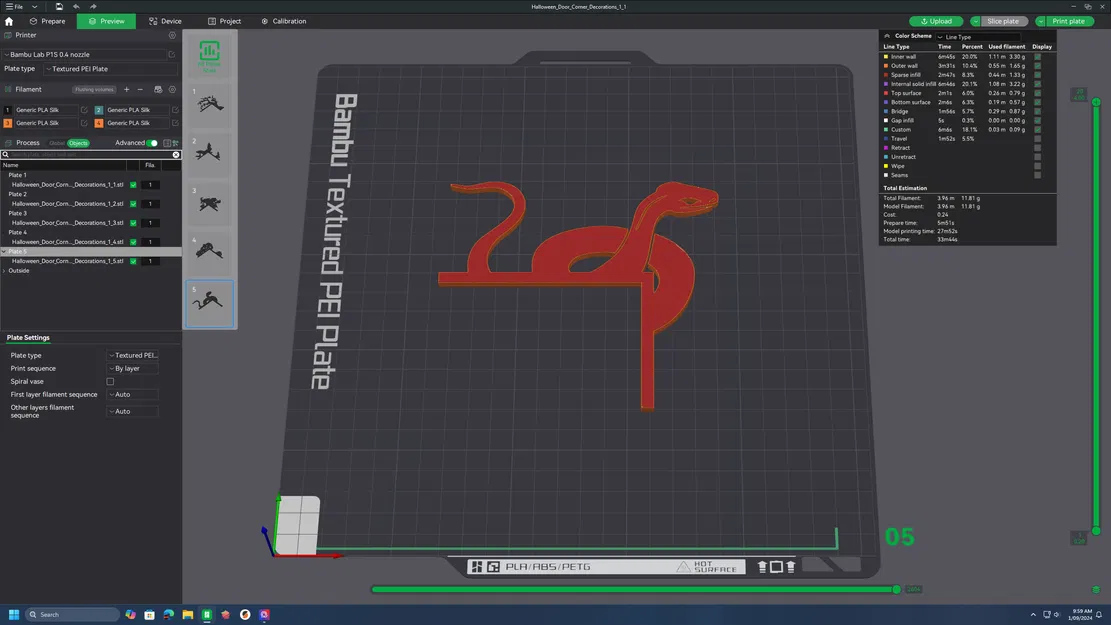Open Plate type Textured PEI Plate dropdown
1111x625 pixels.
[x=111, y=69]
